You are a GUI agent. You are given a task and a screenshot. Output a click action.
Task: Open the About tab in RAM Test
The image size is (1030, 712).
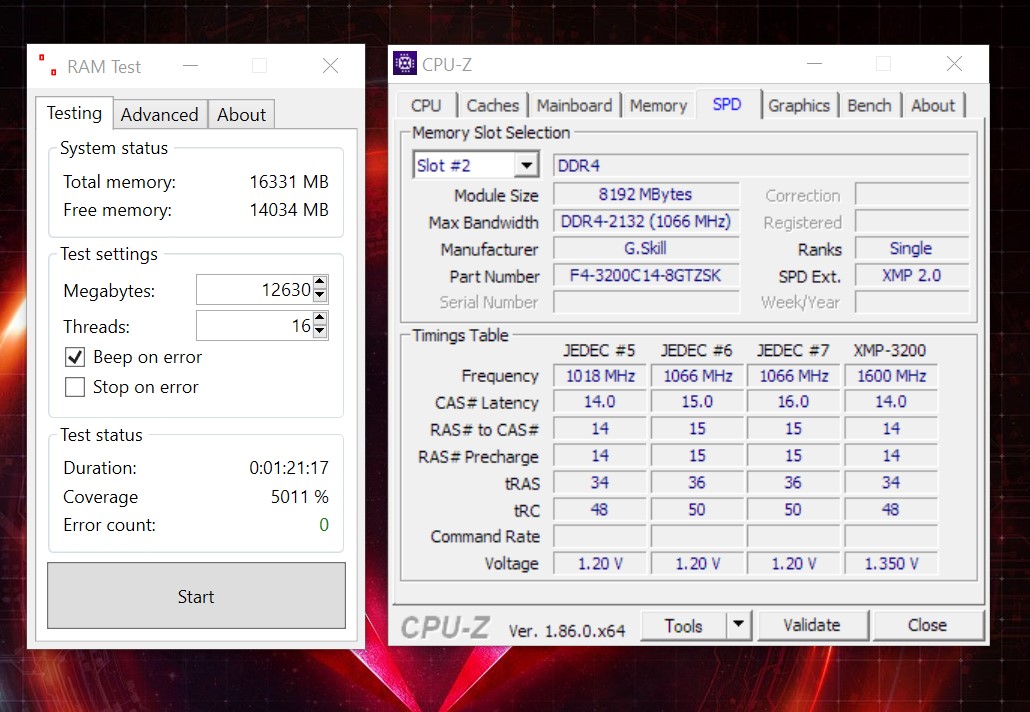[x=241, y=114]
